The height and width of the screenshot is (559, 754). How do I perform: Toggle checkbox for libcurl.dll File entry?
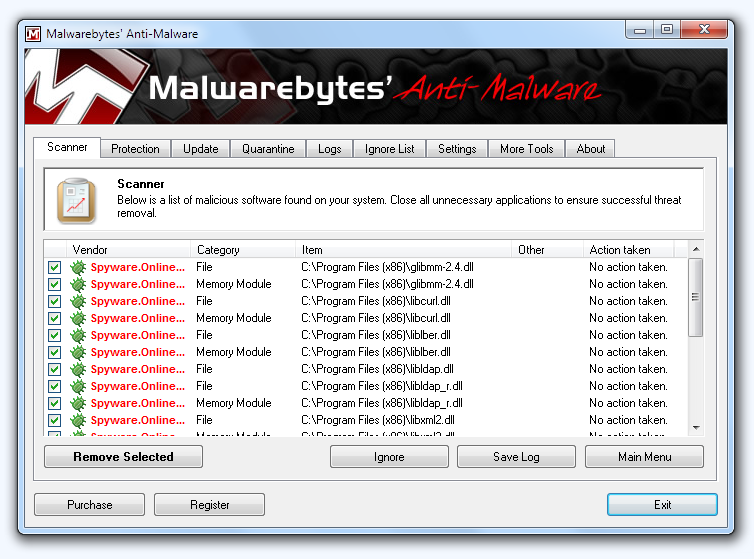pos(54,301)
